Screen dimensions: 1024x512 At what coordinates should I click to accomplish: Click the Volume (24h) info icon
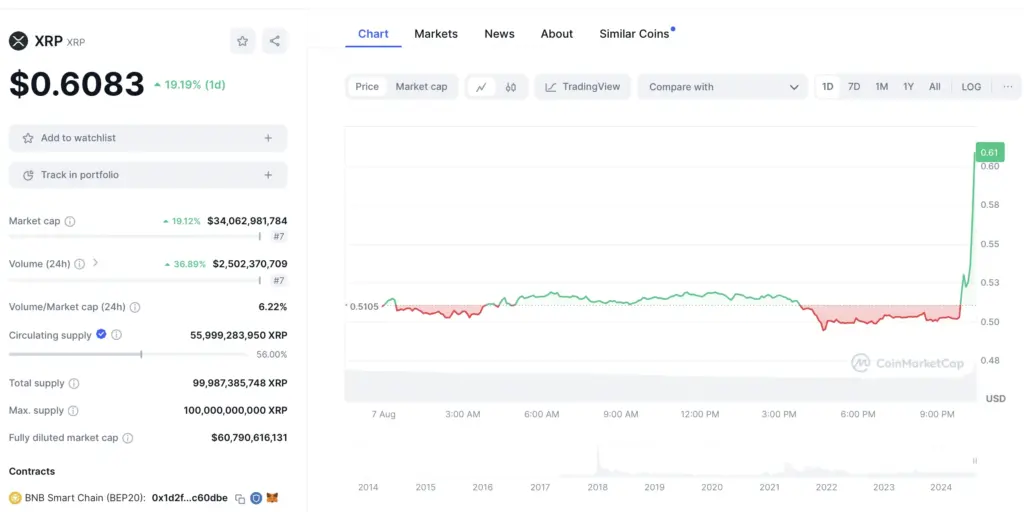click(79, 264)
